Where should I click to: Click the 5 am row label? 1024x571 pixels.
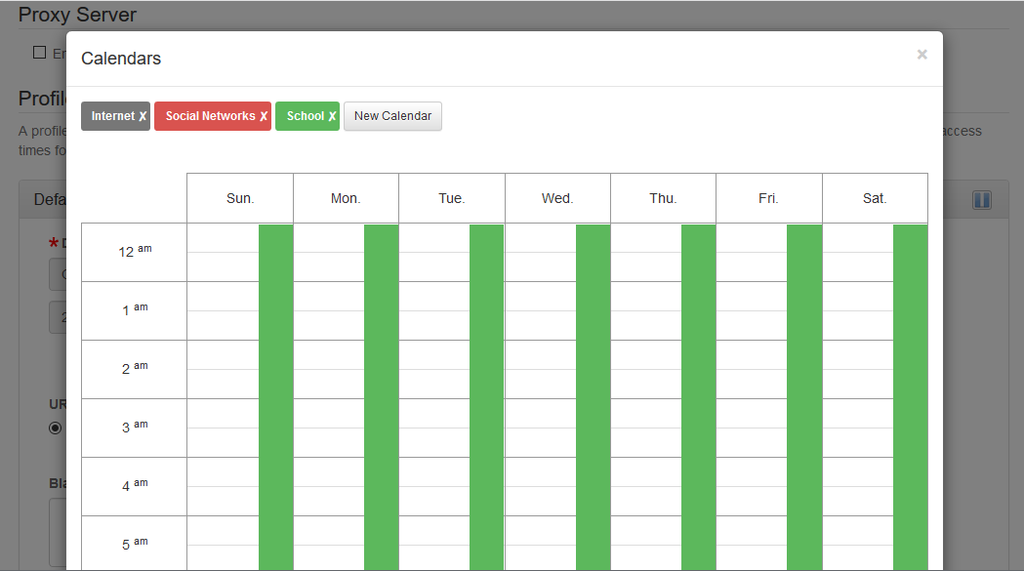(x=134, y=544)
